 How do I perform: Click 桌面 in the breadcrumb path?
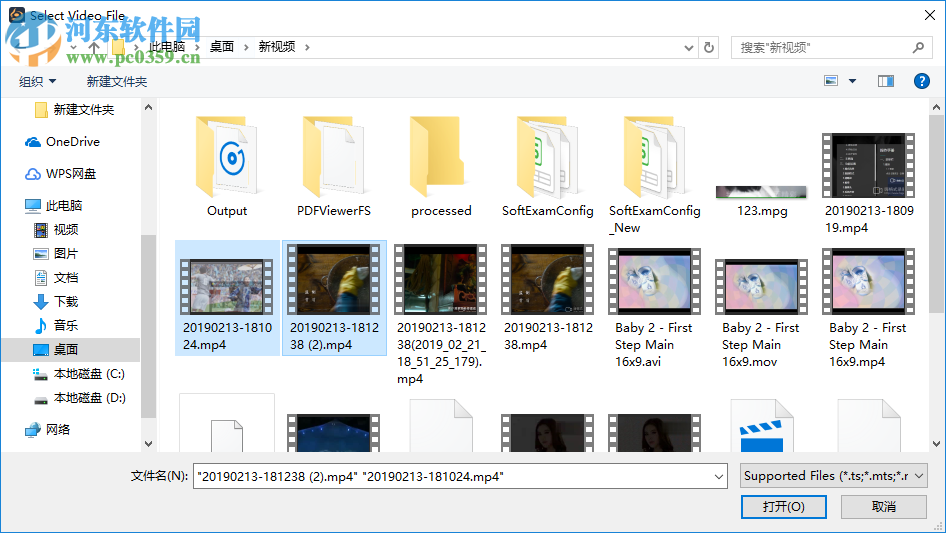tap(221, 47)
